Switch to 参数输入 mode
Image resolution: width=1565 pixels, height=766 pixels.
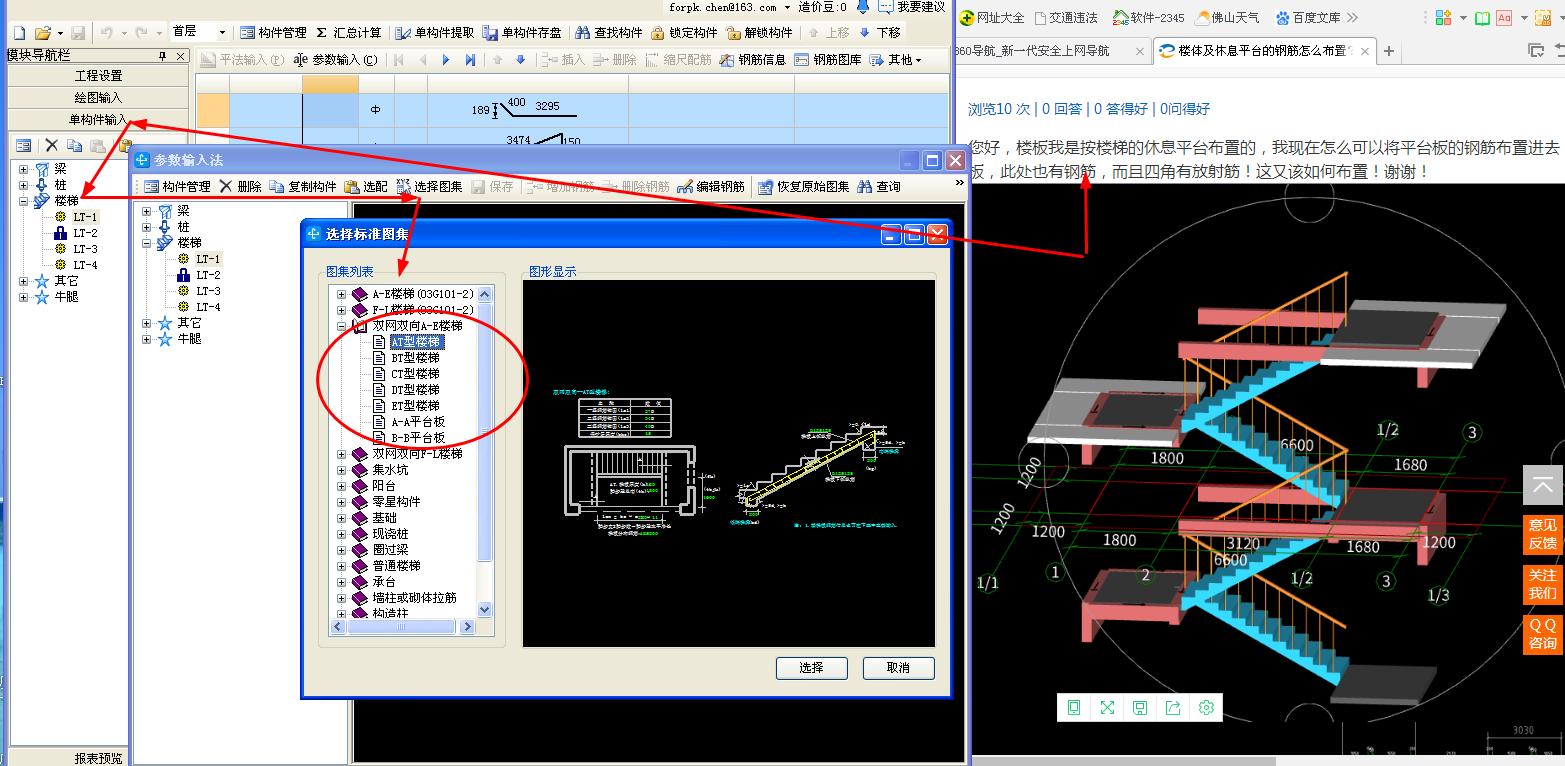point(336,60)
